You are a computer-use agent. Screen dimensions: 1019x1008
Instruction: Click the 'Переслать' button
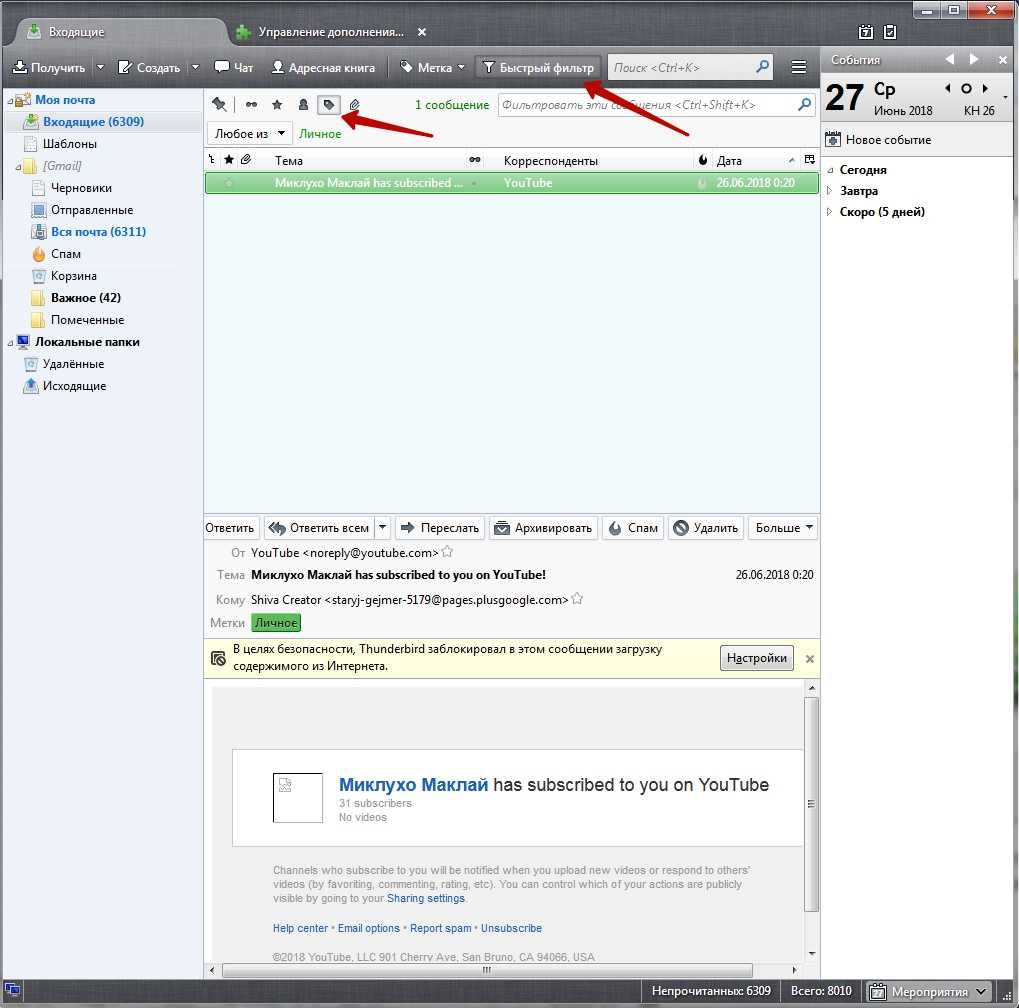[440, 528]
